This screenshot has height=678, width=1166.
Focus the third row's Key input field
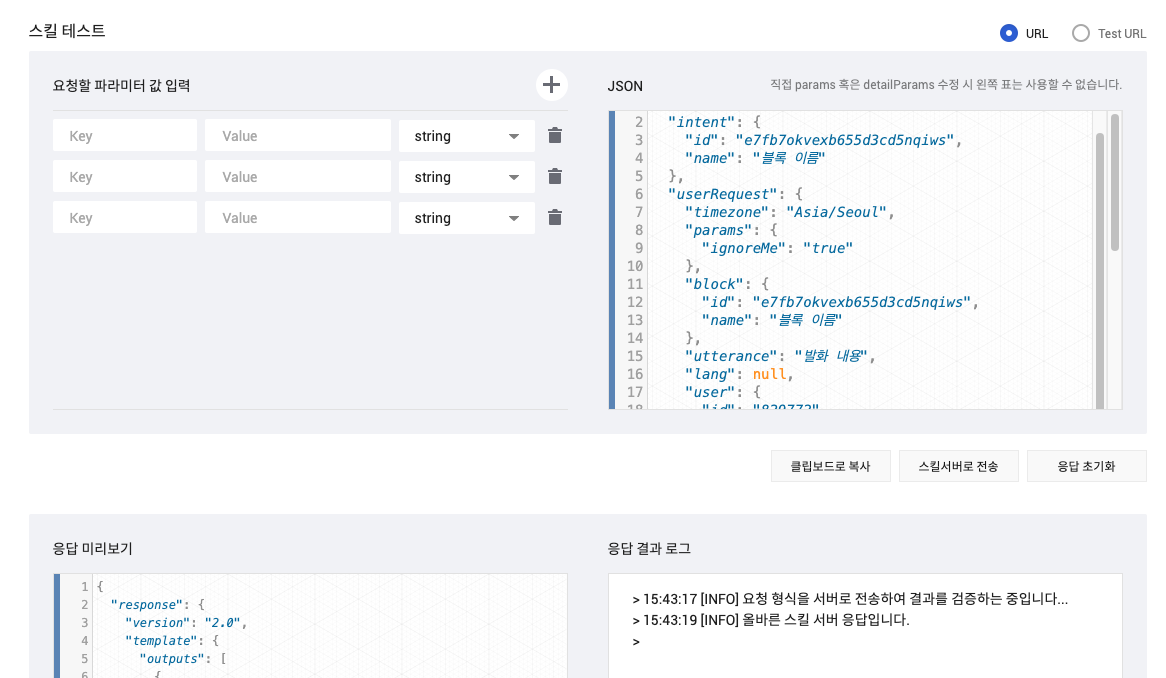tap(125, 217)
